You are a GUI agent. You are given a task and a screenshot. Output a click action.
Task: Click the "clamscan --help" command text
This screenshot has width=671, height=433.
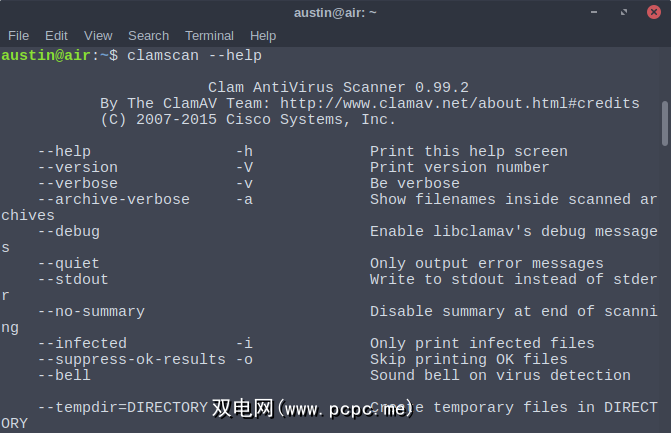(x=194, y=55)
